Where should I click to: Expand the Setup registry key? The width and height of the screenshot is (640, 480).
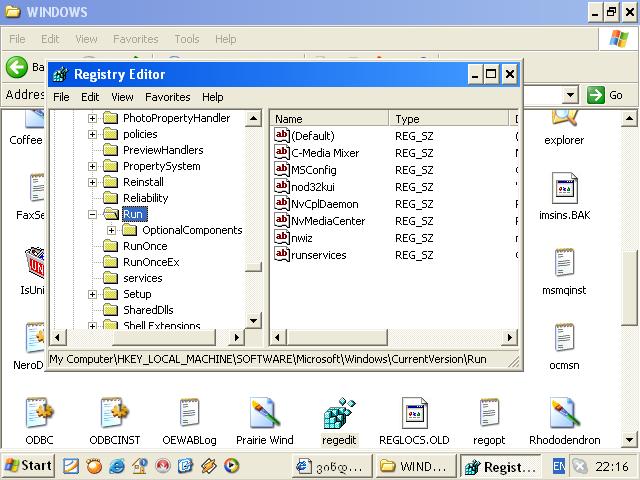coord(92,294)
